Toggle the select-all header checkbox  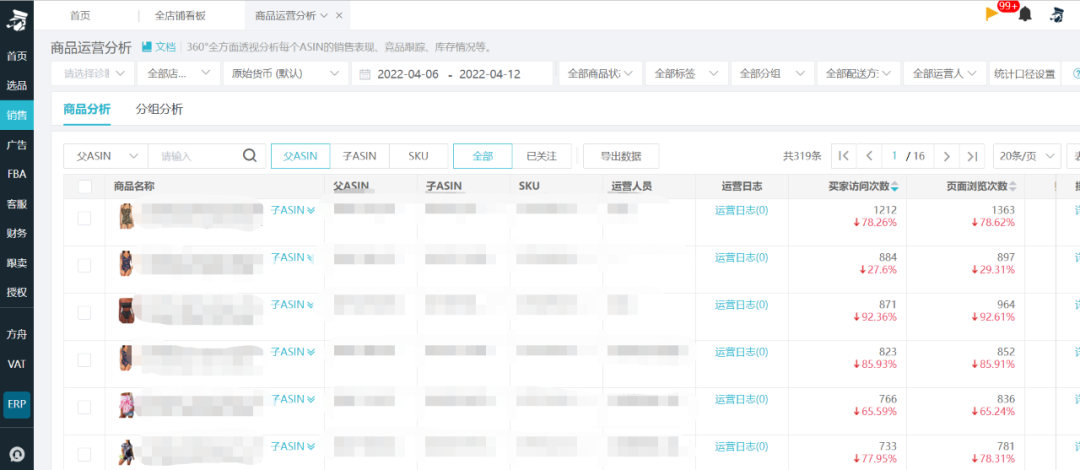click(x=85, y=187)
